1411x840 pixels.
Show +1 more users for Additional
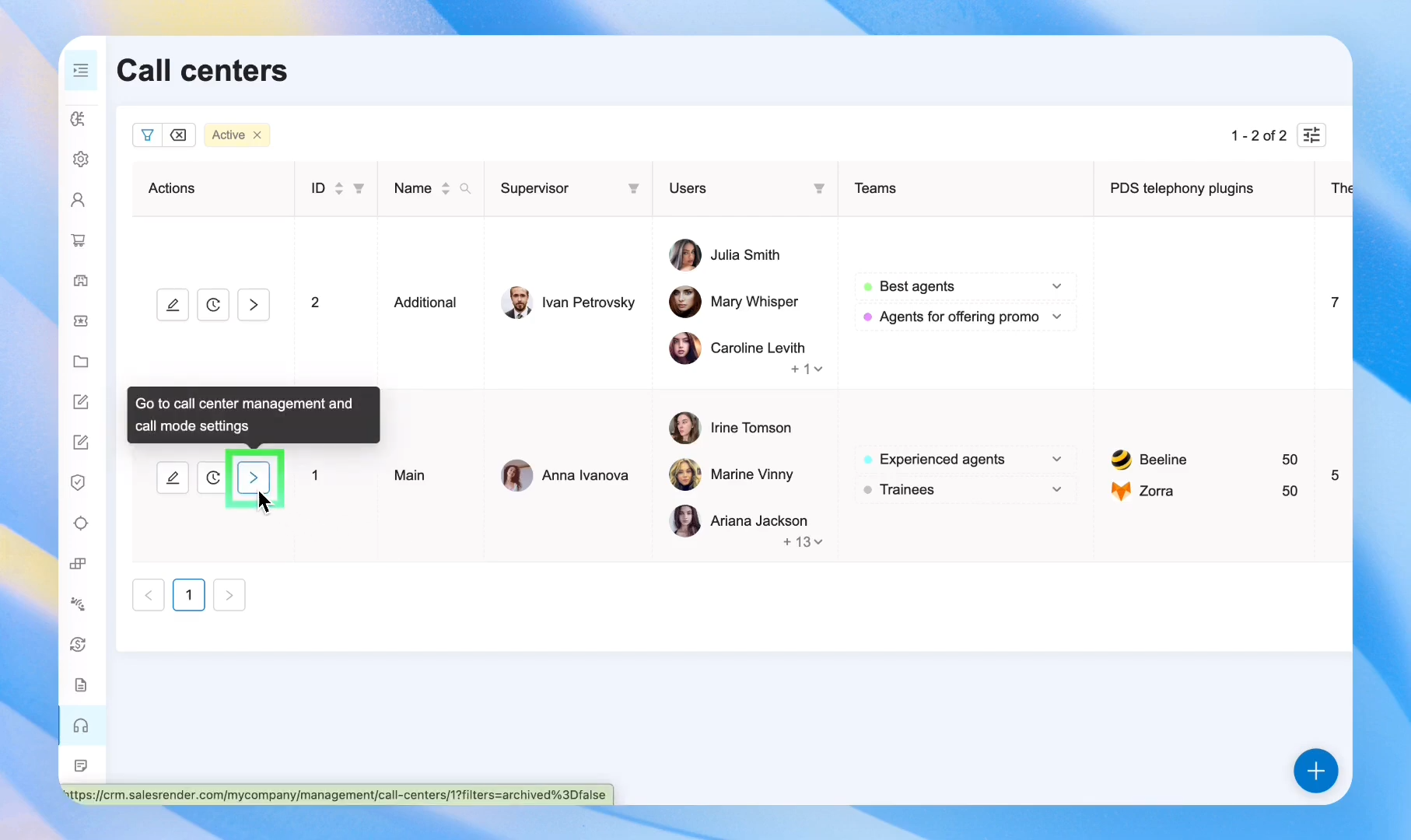point(807,369)
